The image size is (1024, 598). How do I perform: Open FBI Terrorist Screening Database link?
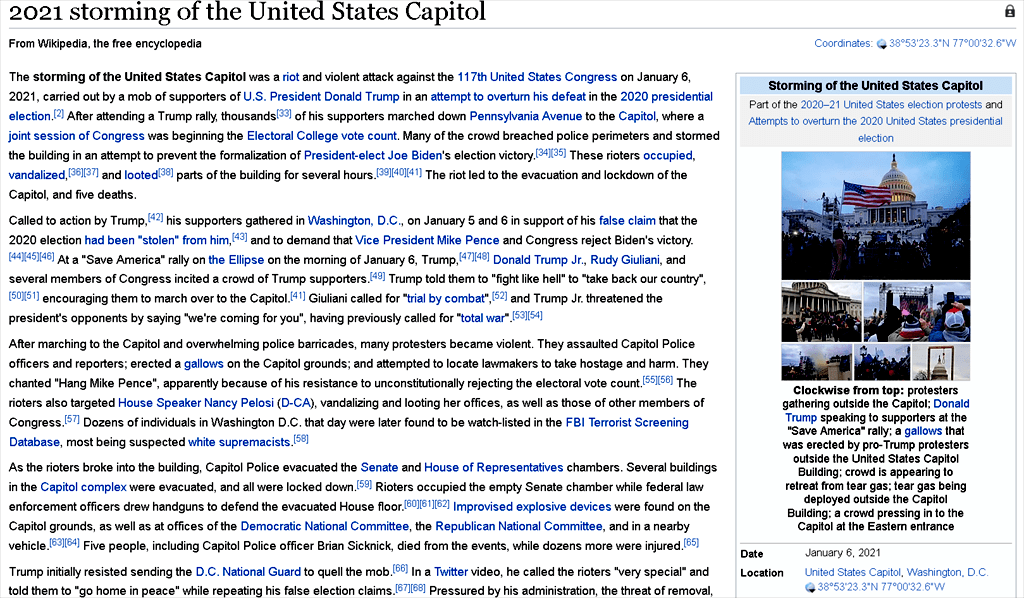627,423
